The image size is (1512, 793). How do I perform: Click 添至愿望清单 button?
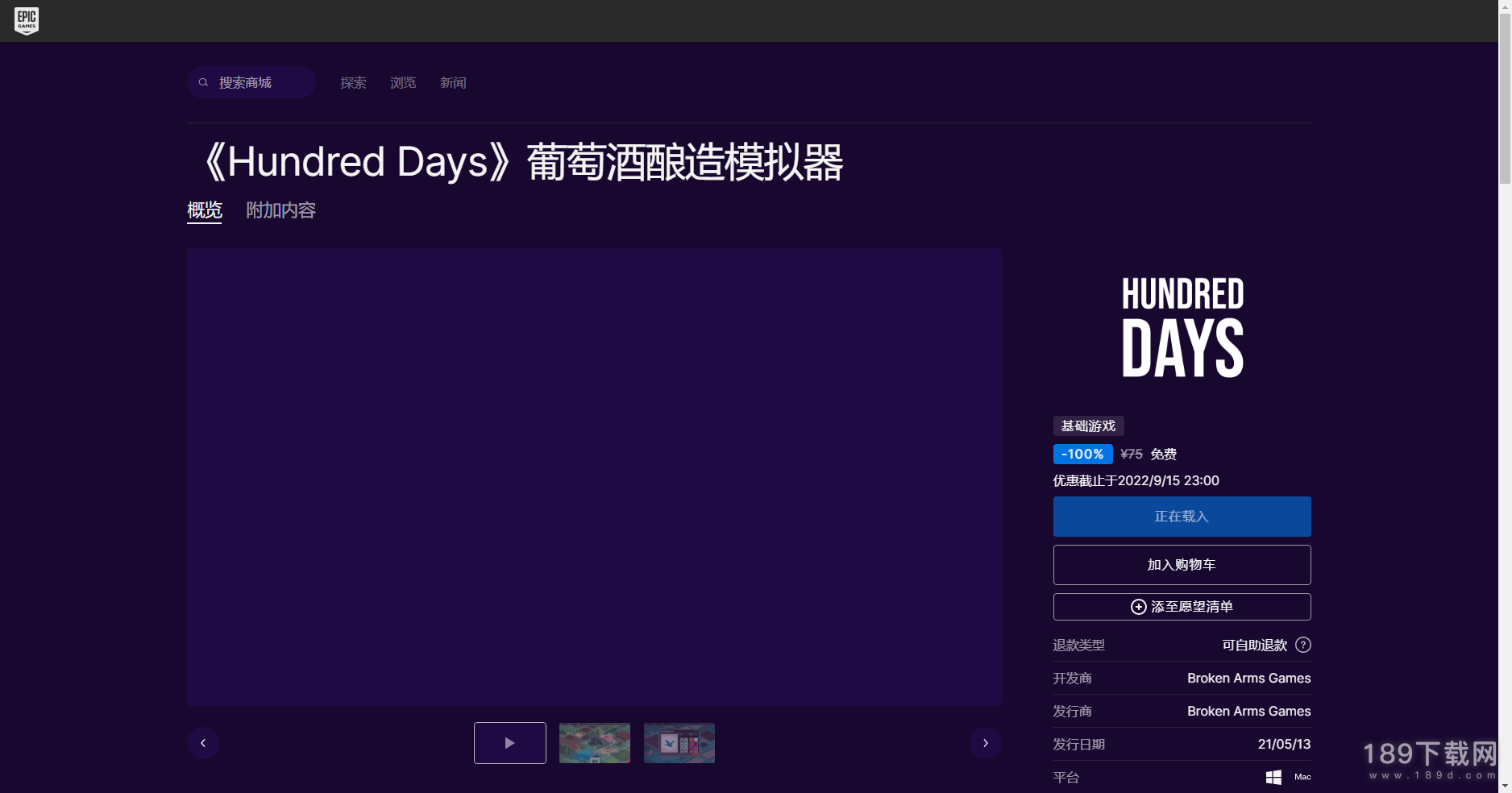pos(1182,607)
